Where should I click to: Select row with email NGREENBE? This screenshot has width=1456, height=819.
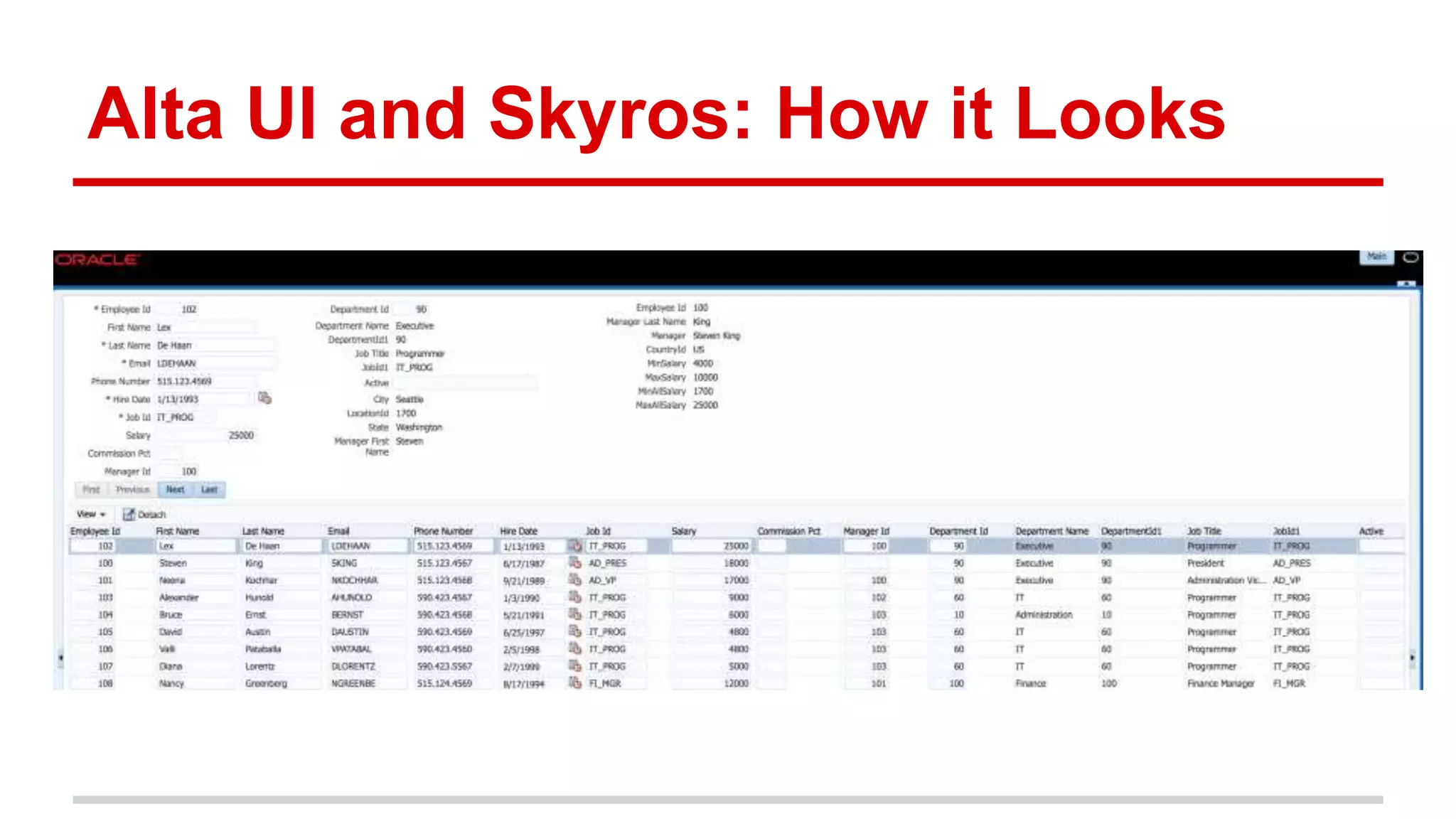pyautogui.click(x=737, y=683)
